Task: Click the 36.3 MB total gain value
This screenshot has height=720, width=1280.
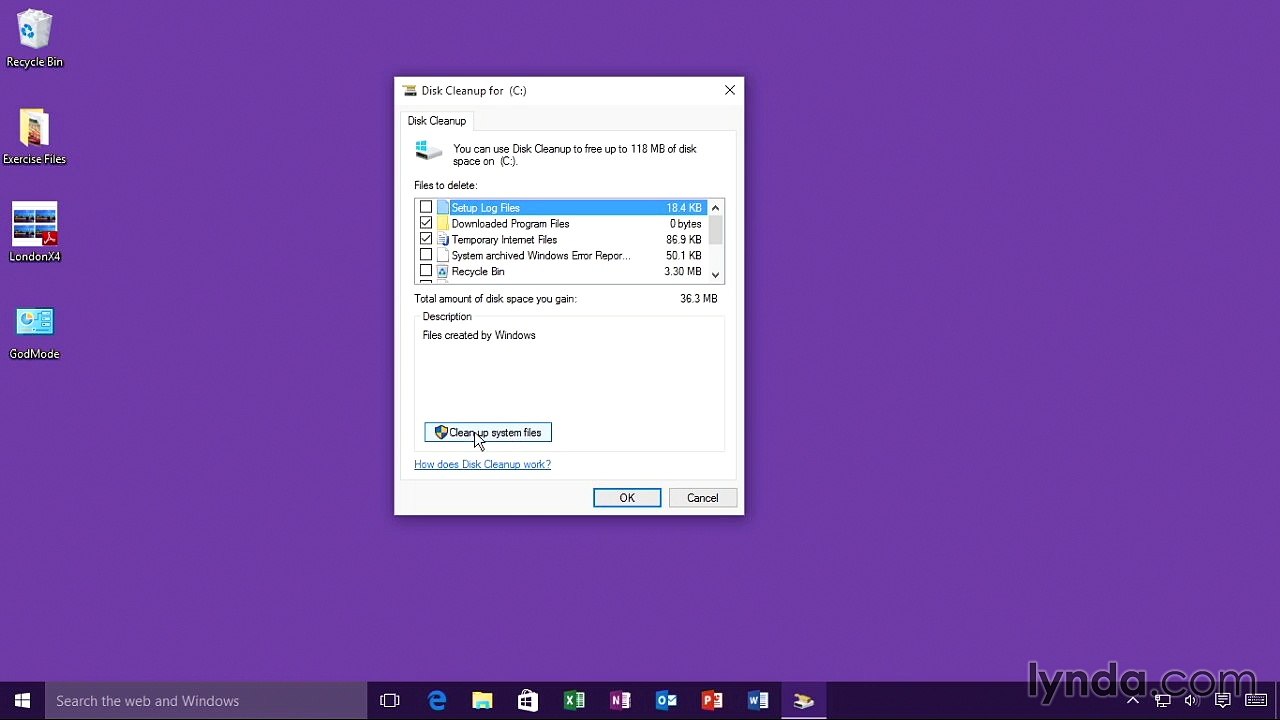Action: point(699,299)
